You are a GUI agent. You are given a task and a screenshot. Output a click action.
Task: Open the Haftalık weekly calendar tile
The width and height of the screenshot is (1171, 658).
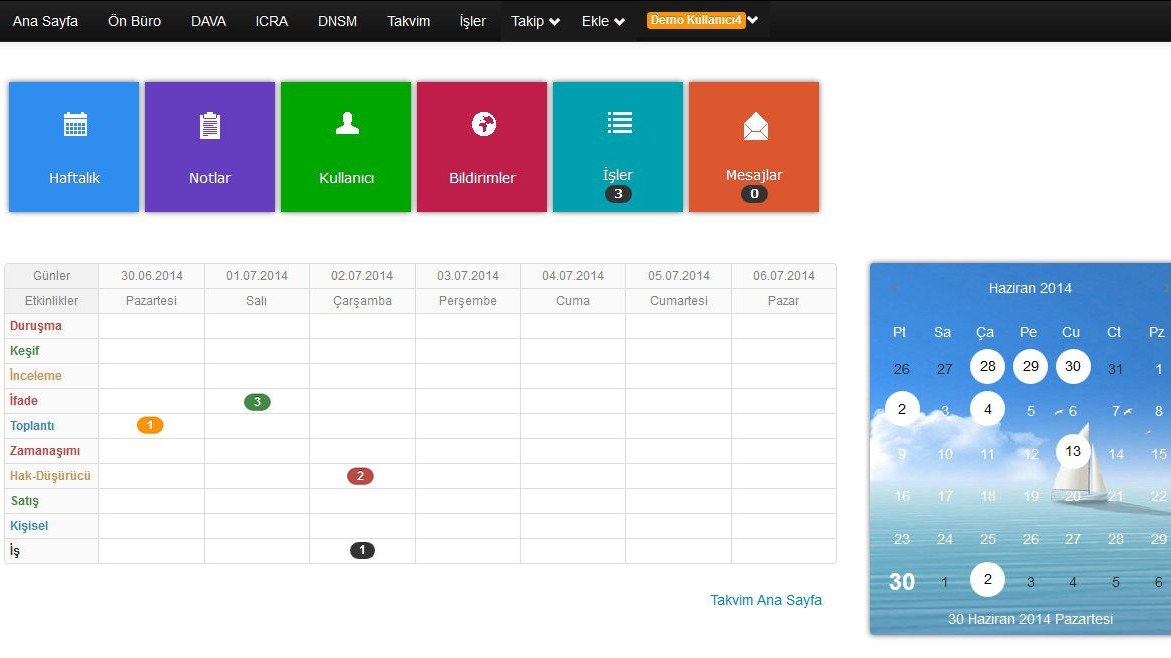click(74, 147)
